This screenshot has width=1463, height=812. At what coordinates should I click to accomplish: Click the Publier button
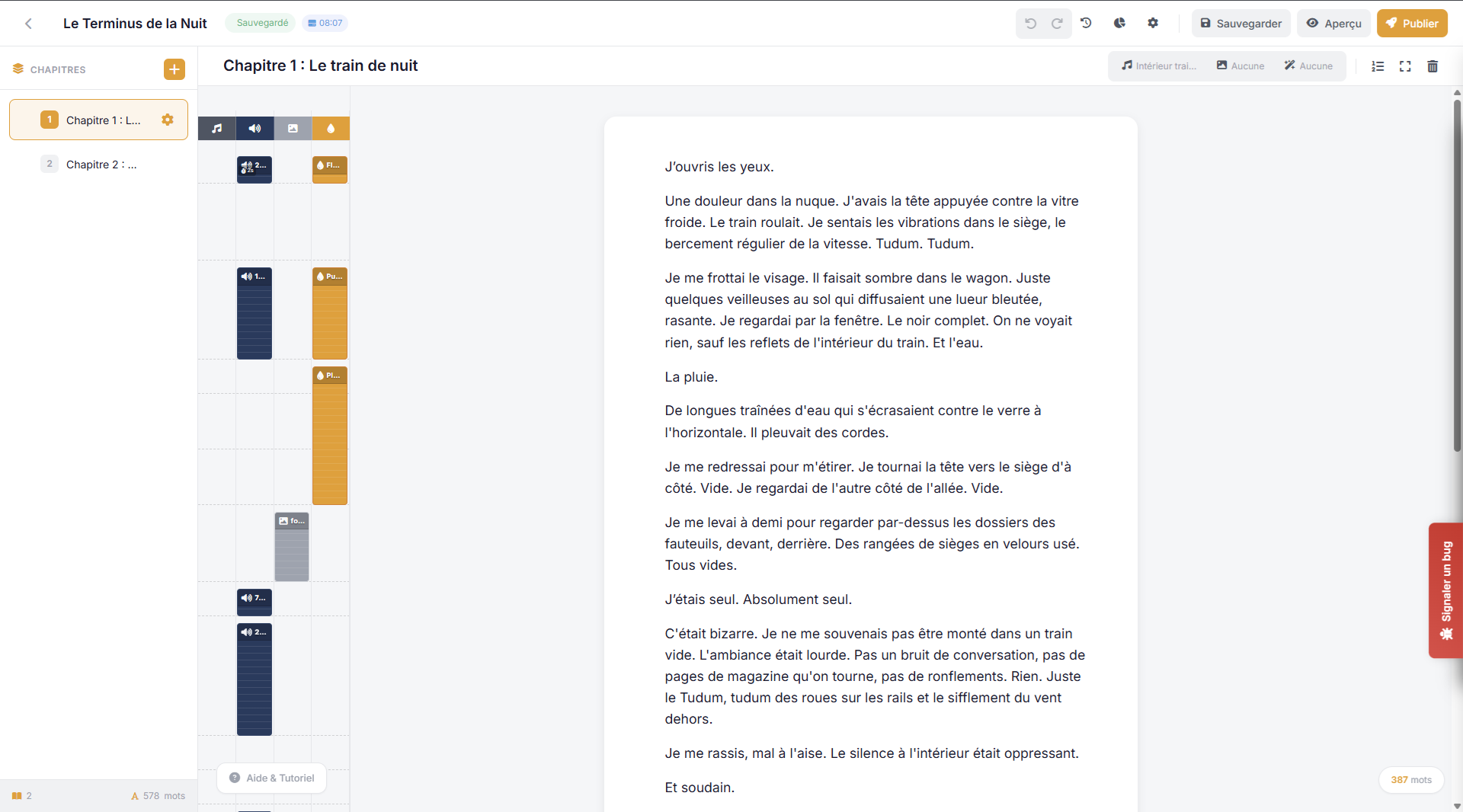(1412, 23)
